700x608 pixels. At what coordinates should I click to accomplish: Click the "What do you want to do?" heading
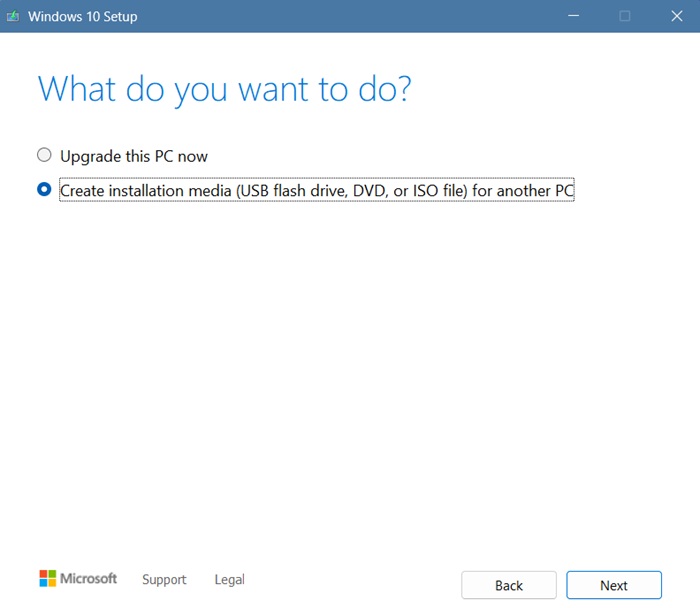point(225,89)
